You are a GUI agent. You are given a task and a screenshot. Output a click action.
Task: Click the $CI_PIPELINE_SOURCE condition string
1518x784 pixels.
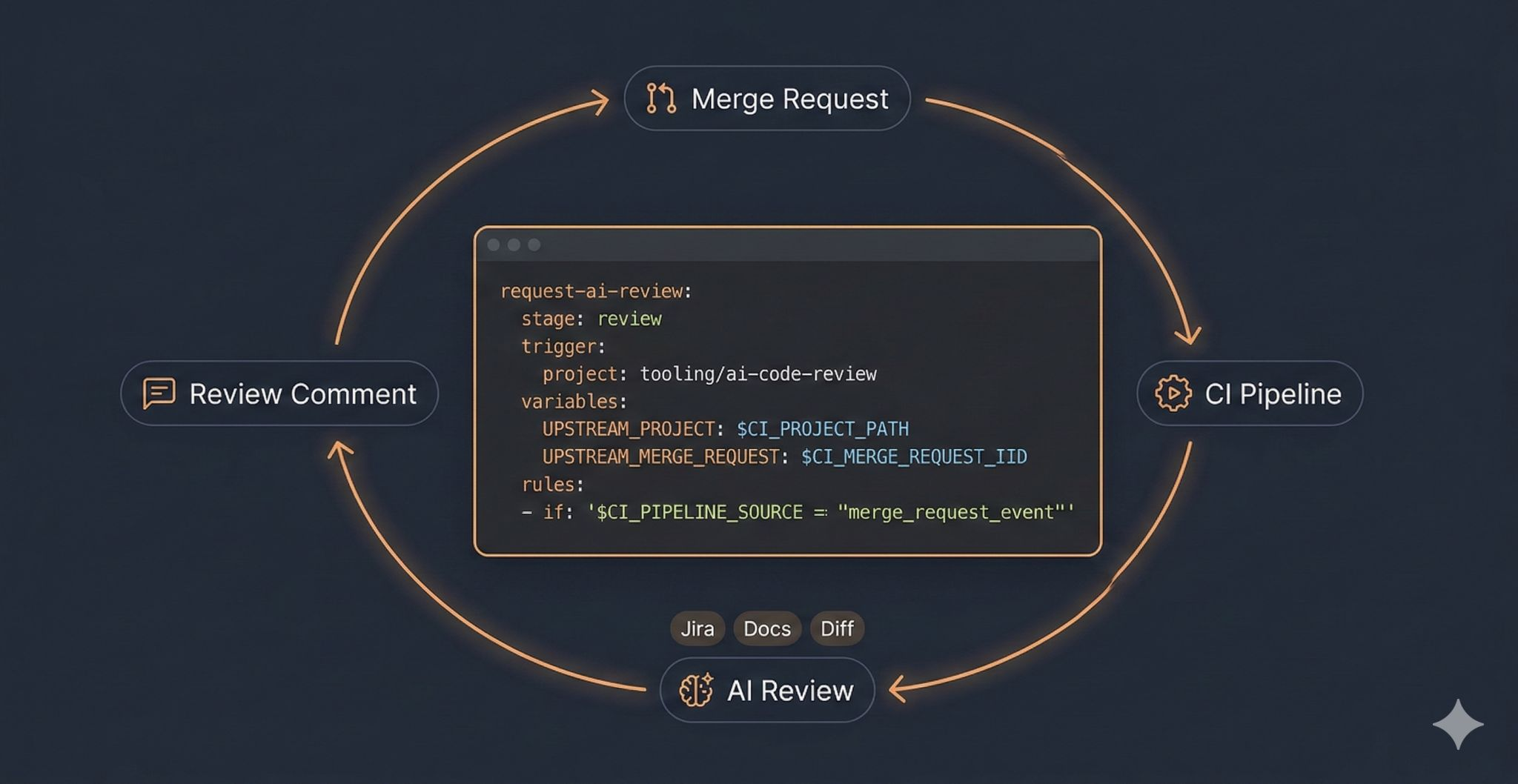click(x=831, y=512)
